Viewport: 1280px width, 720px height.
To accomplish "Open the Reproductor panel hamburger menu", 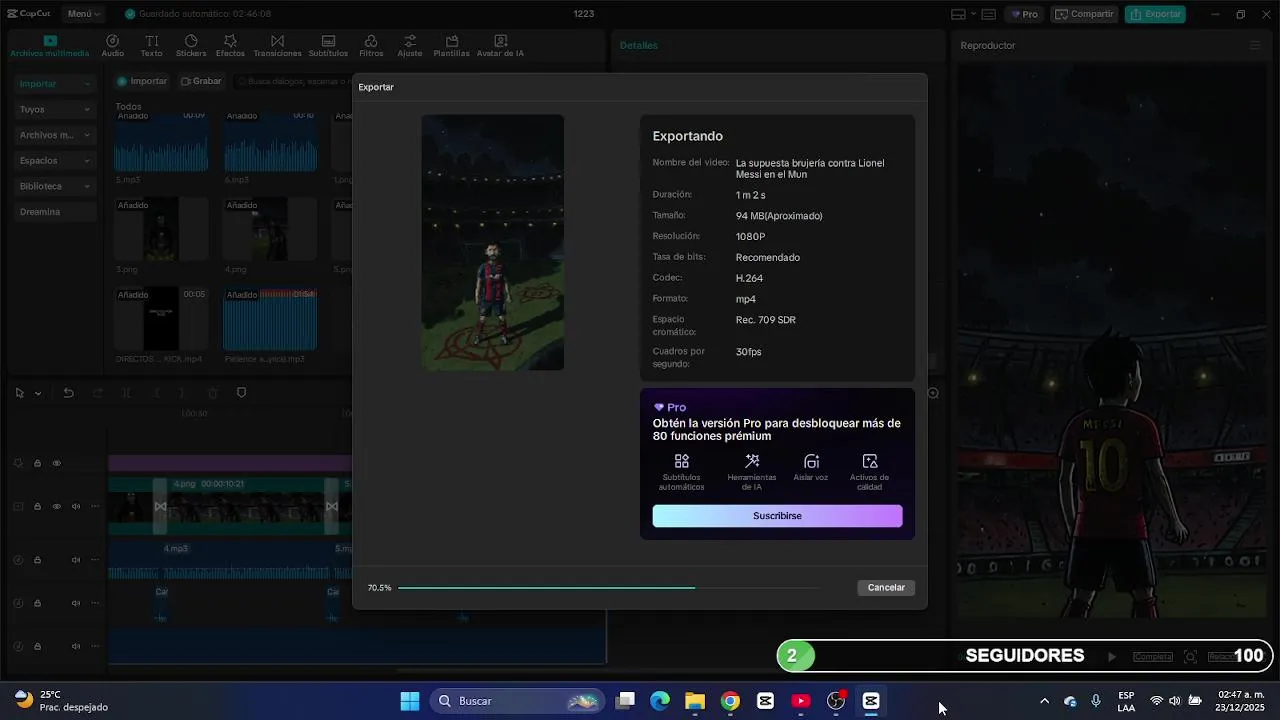I will click(1255, 45).
